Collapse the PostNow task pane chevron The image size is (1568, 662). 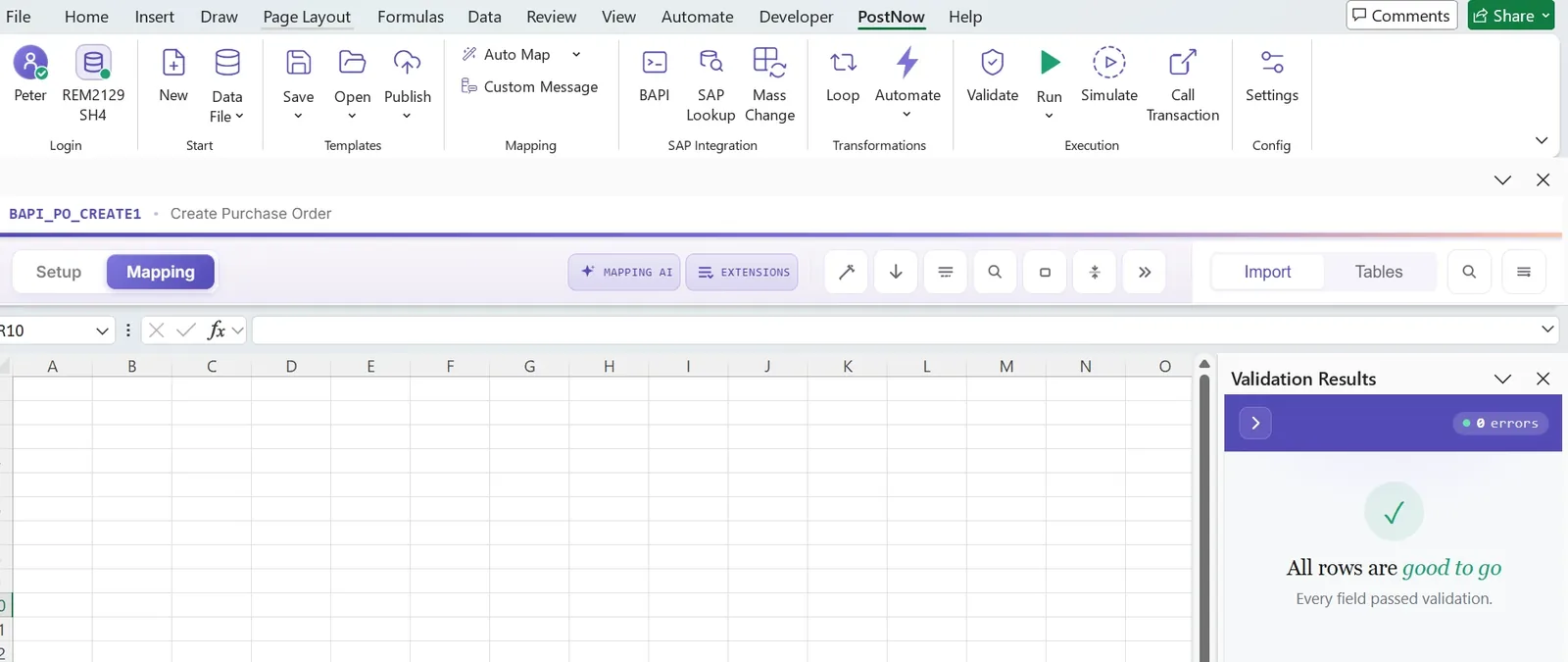[1502, 180]
